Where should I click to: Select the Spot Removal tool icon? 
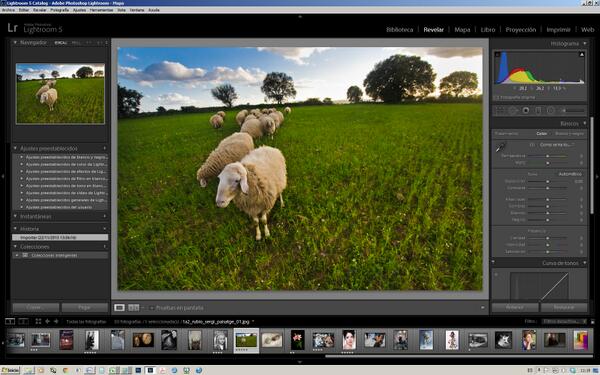pos(513,111)
